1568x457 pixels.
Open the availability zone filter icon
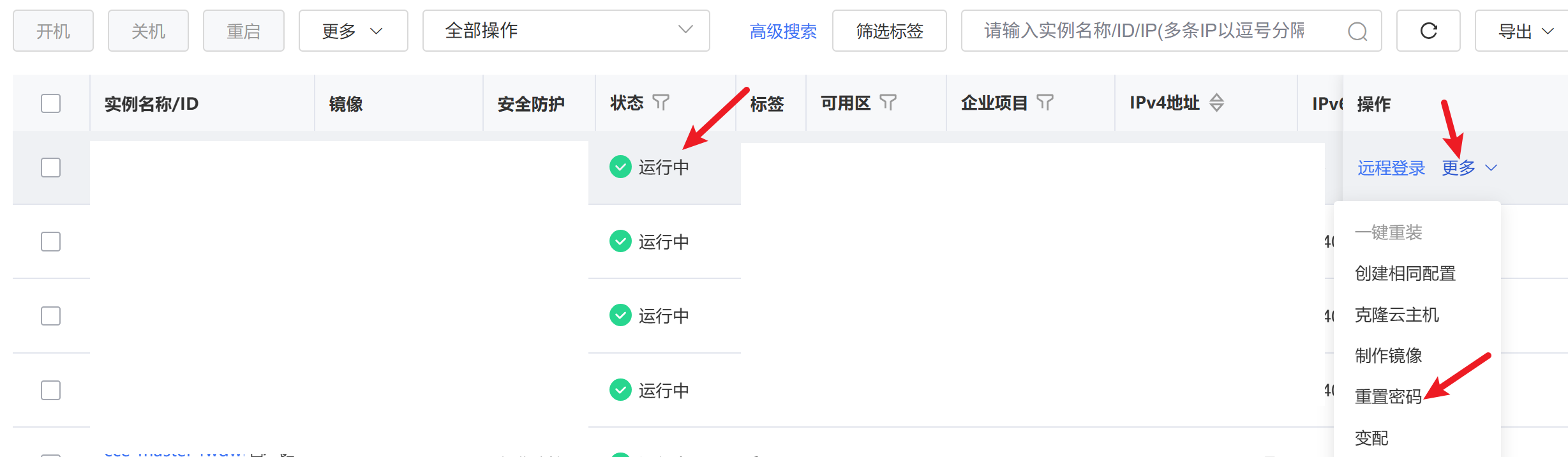888,102
